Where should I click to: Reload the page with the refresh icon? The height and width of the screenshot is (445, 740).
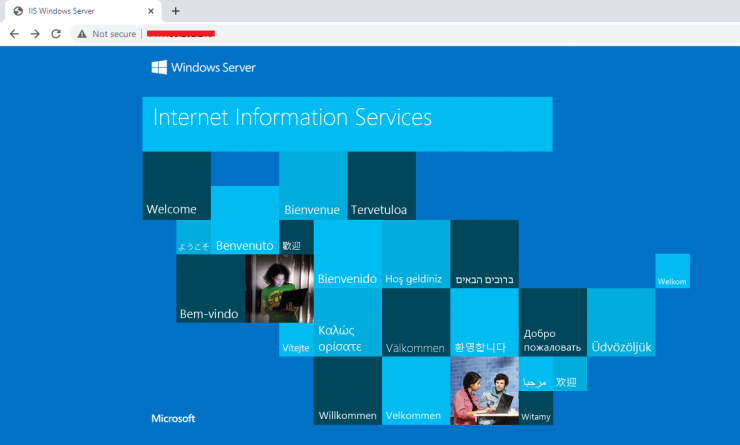pos(56,34)
